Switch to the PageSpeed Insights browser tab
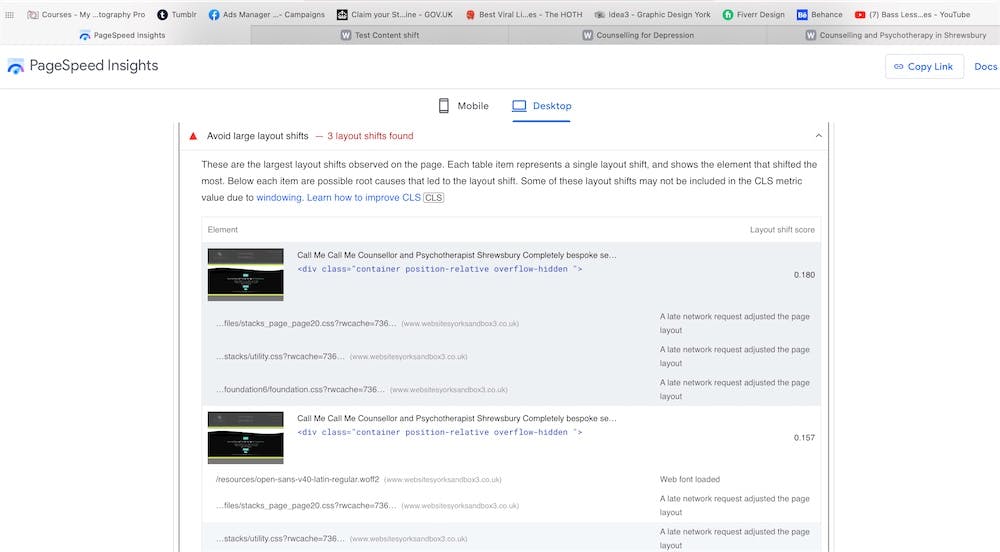This screenshot has height=552, width=1000. [x=125, y=35]
